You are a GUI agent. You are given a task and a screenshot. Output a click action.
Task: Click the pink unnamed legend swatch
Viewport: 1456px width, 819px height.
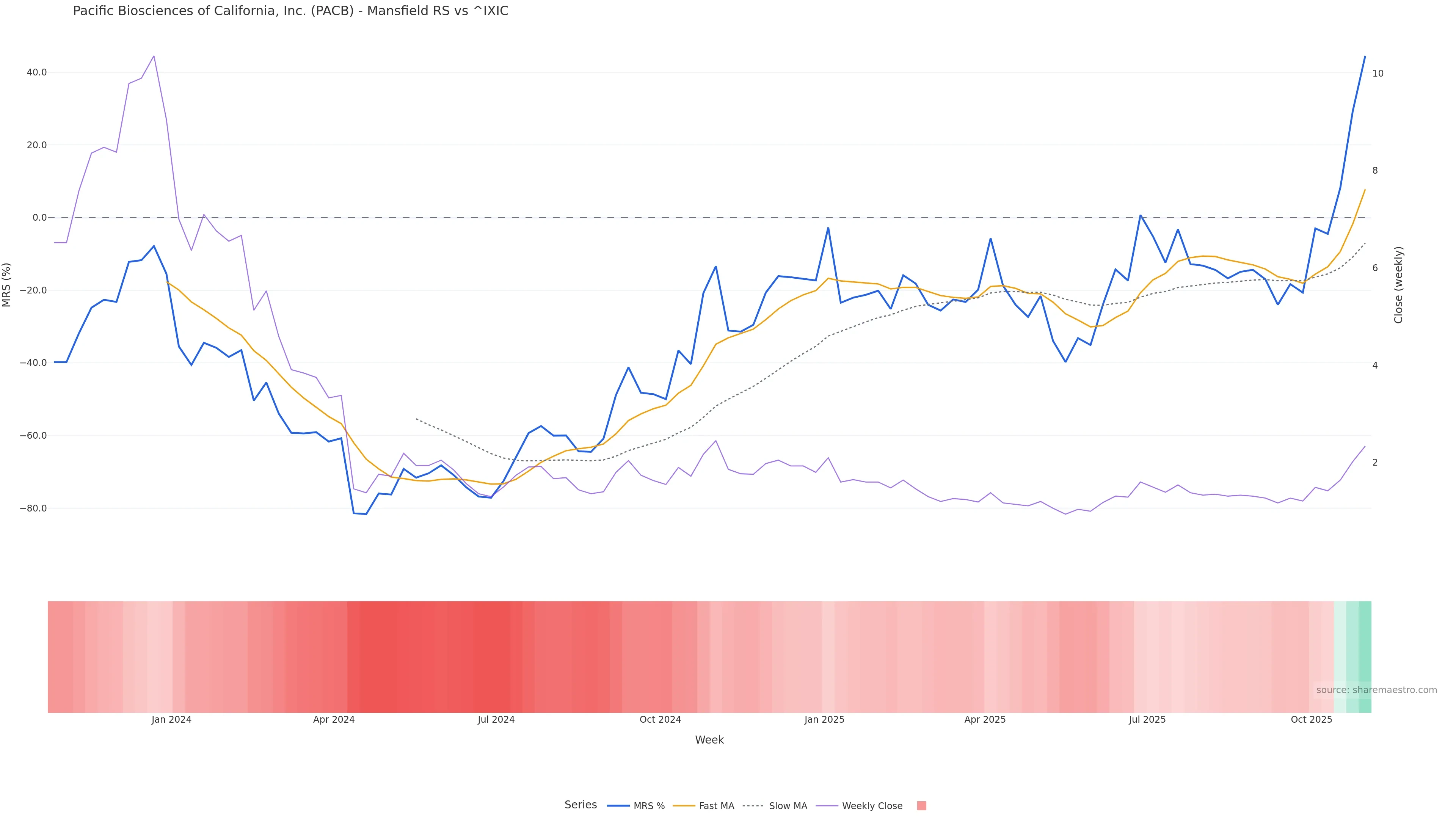(921, 806)
